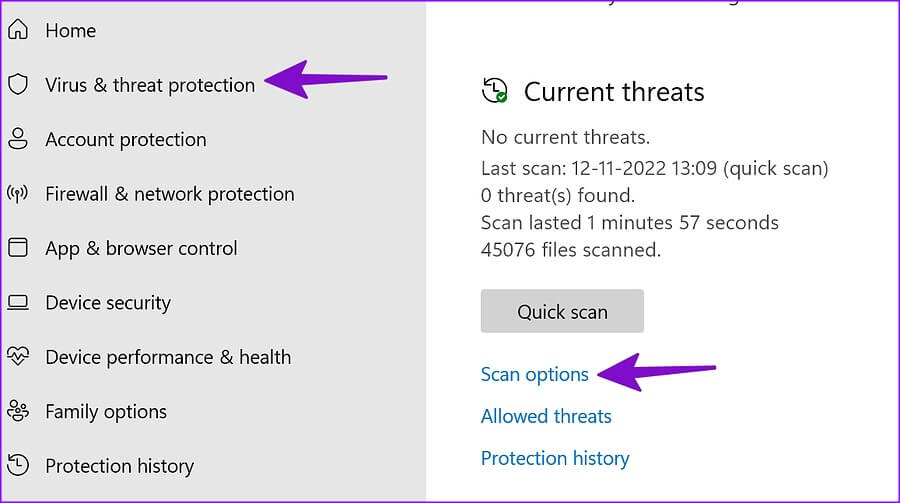The height and width of the screenshot is (503, 900).
Task: Go to Home in the sidebar
Action: [71, 30]
